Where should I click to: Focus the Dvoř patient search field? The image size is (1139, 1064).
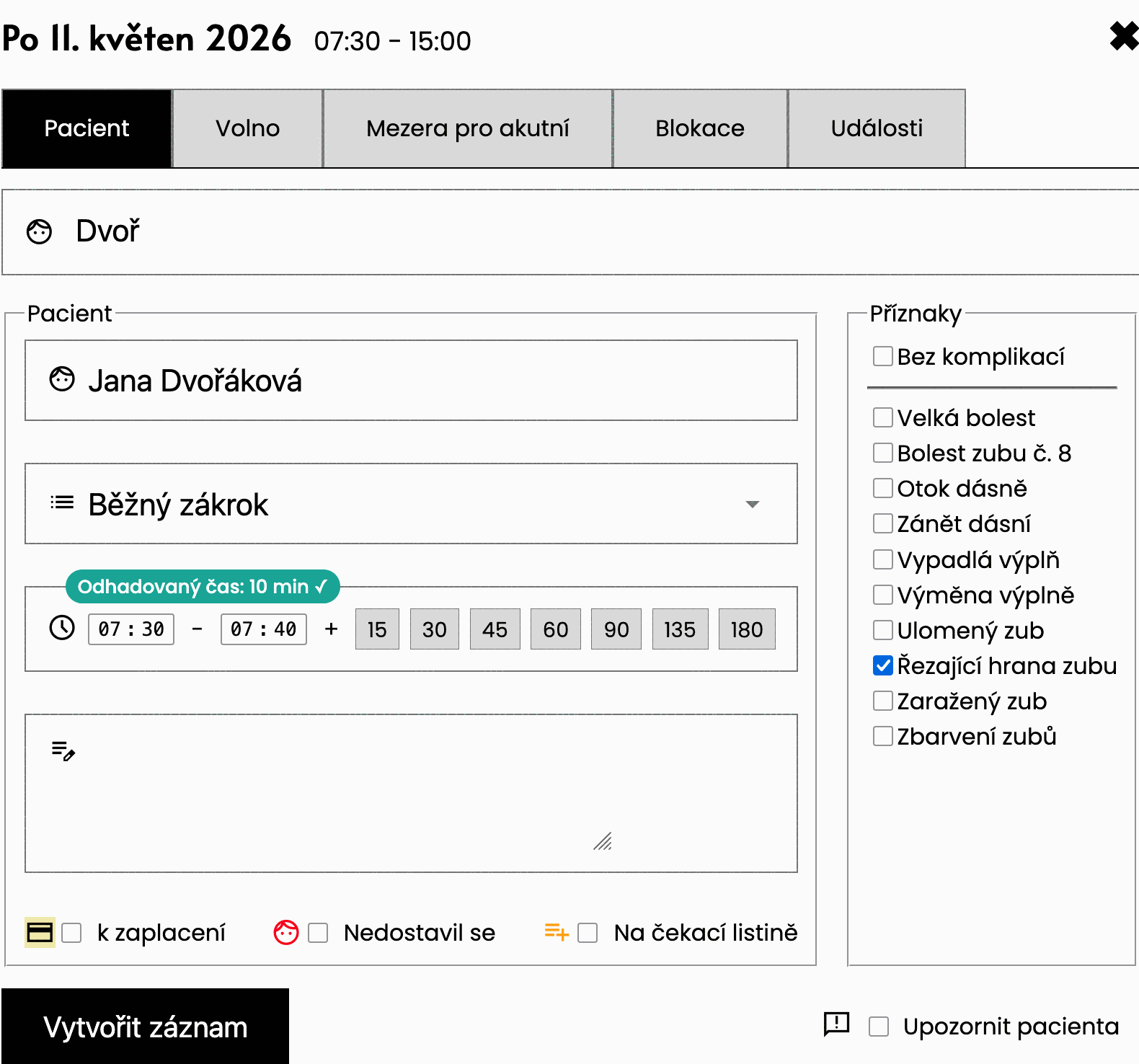pos(570,232)
